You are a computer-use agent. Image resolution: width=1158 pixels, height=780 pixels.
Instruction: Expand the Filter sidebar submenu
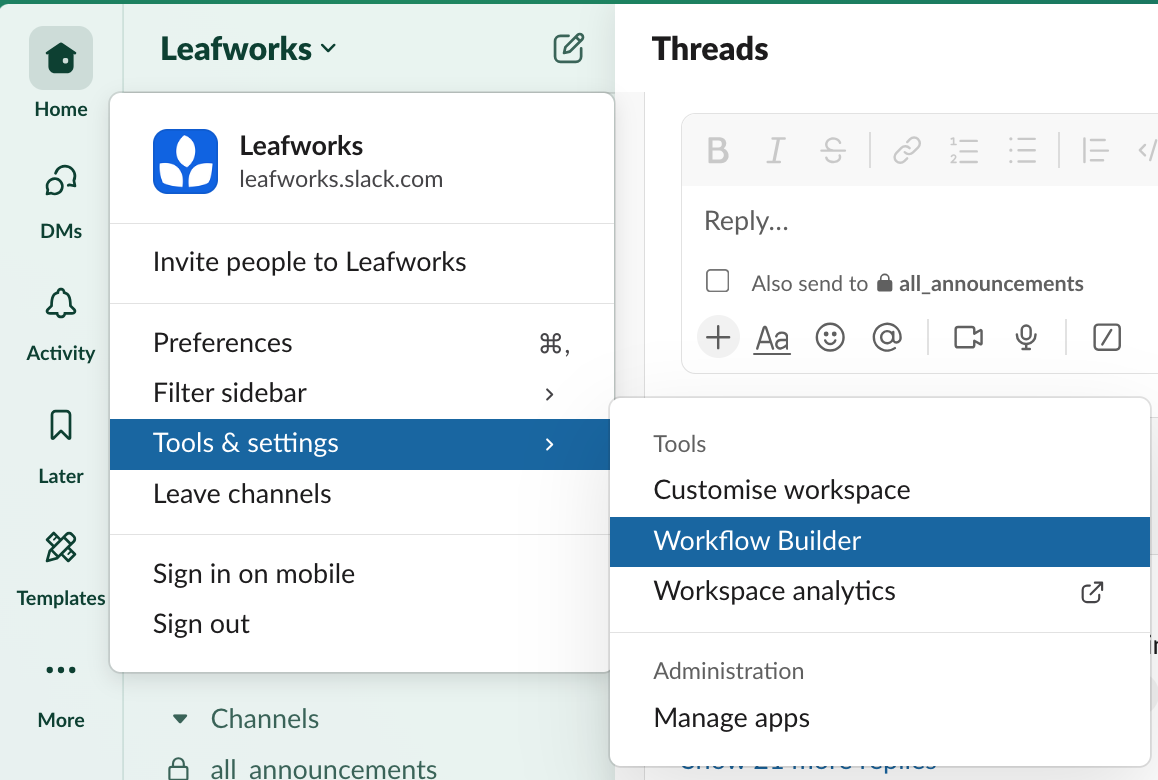coord(362,393)
